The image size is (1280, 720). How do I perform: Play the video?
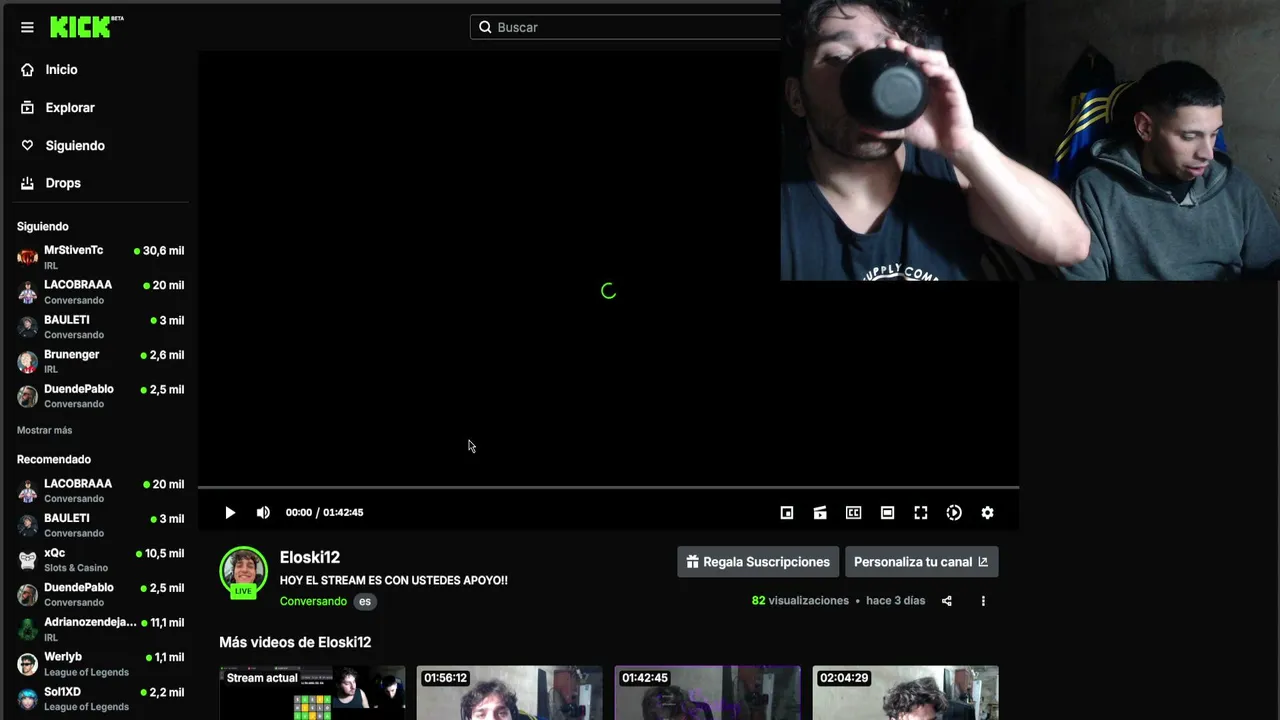point(230,513)
